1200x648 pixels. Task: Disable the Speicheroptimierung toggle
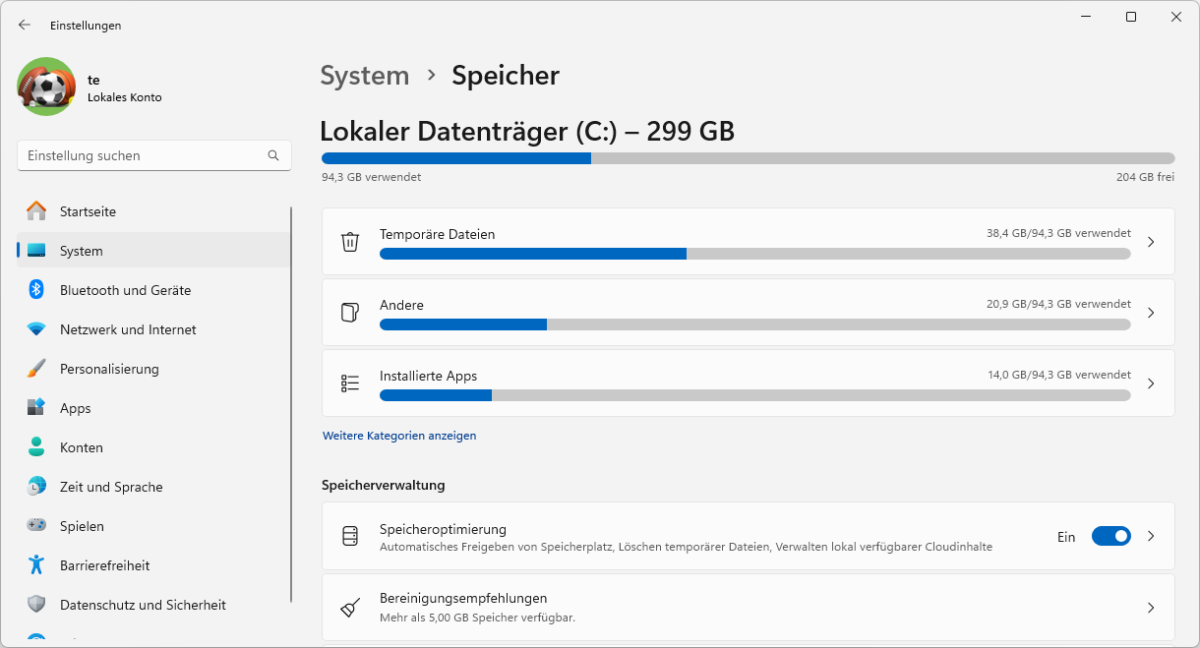click(1110, 536)
